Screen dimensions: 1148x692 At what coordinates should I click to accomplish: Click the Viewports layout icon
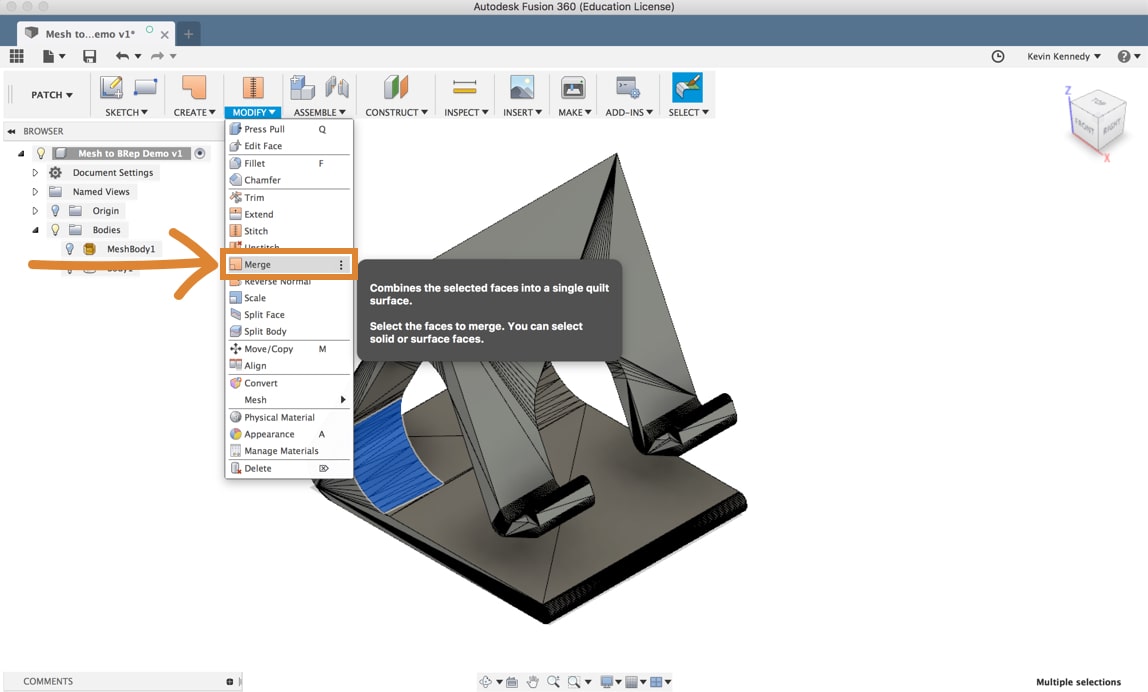656,682
